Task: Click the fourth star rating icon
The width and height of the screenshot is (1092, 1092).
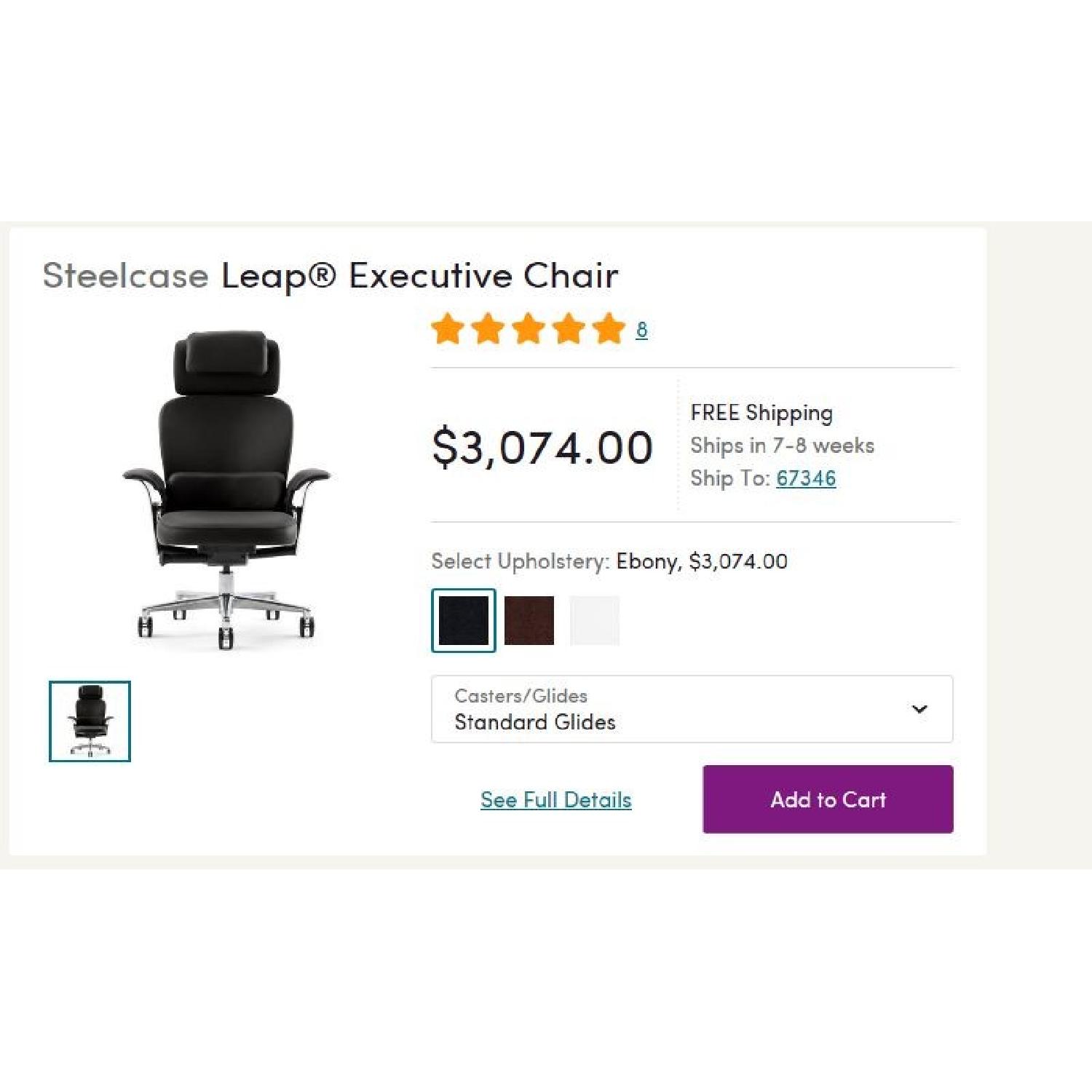Action: click(x=569, y=330)
